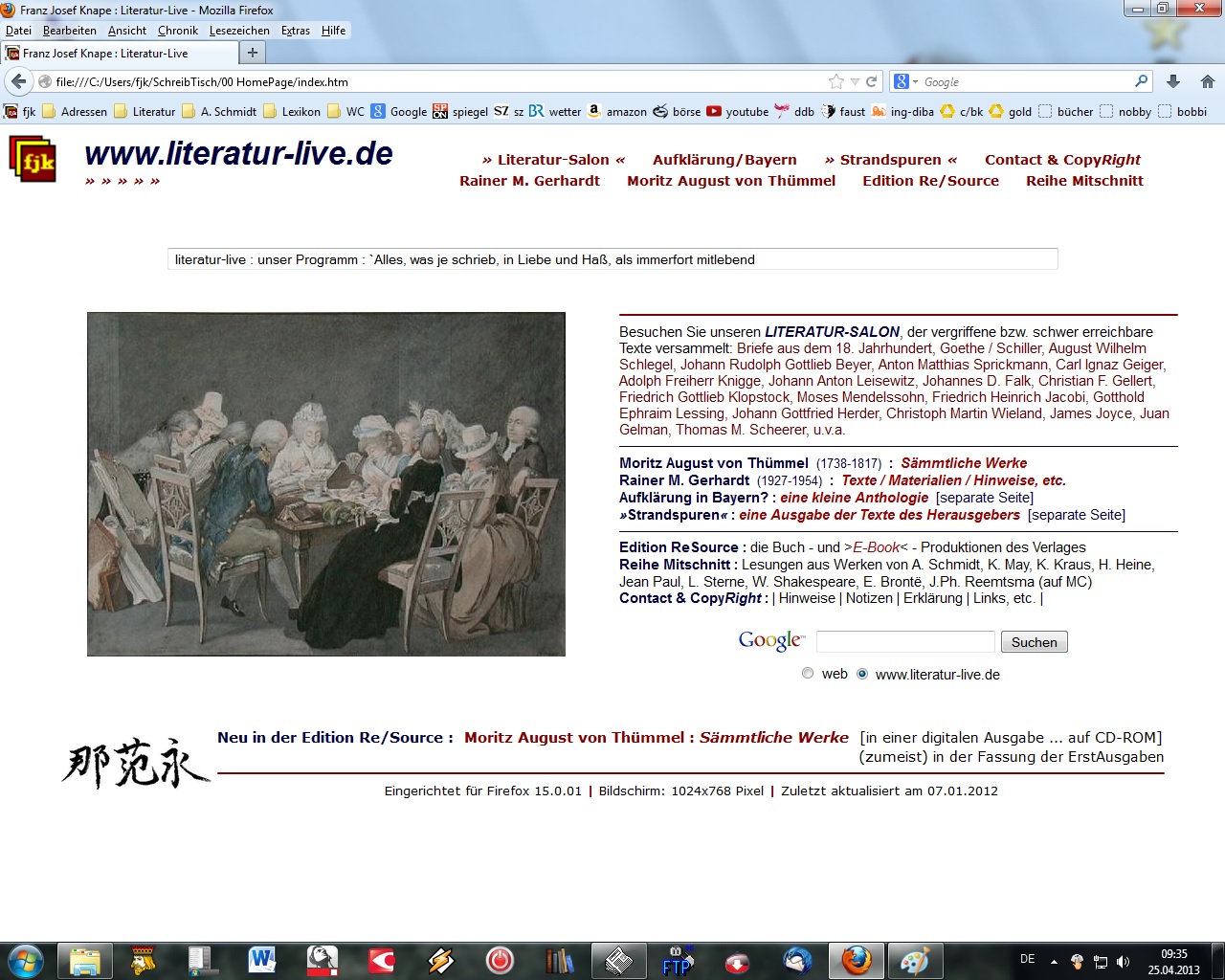Open the Extras menu
The height and width of the screenshot is (980, 1225).
click(x=296, y=31)
